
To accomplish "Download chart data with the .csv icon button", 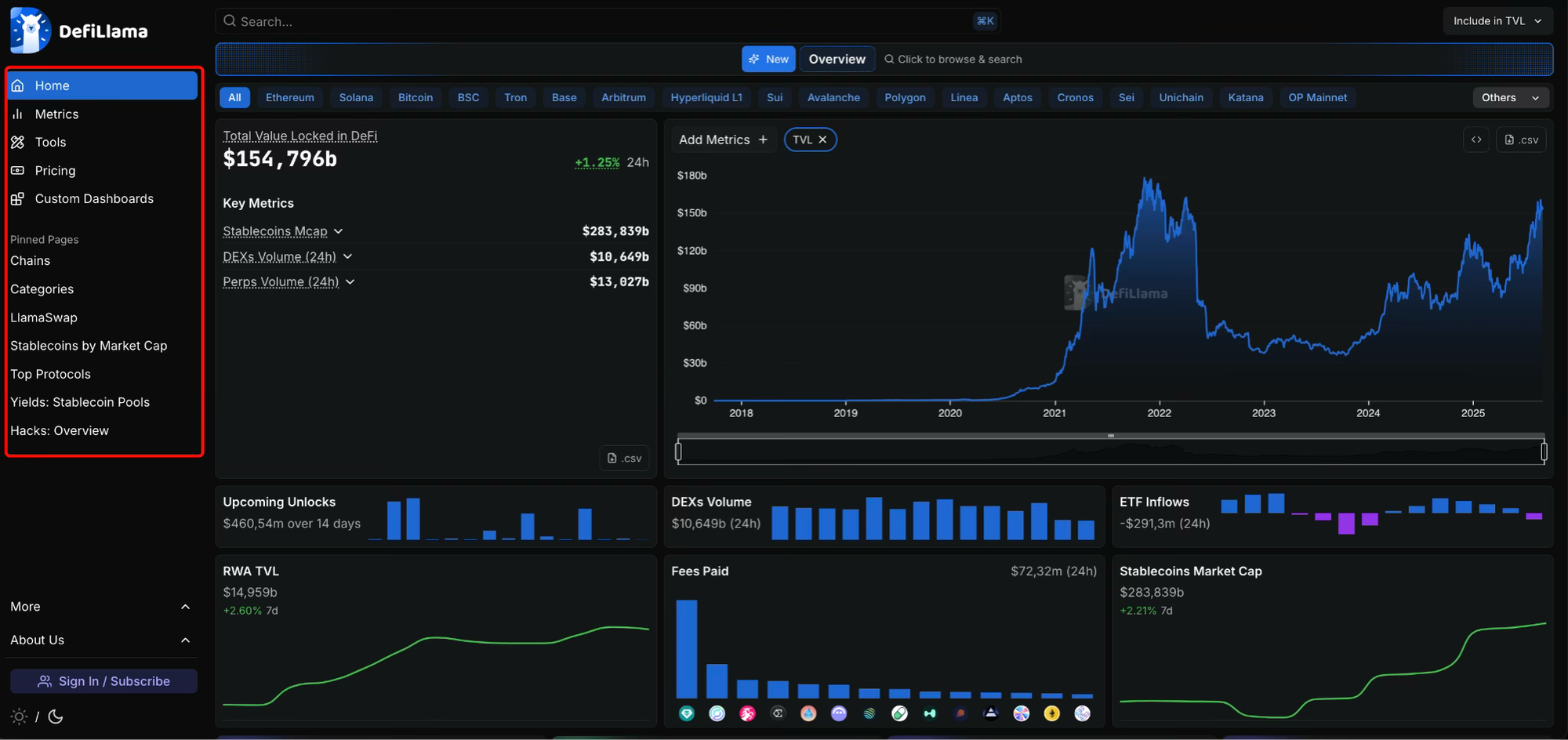I will (1520, 140).
